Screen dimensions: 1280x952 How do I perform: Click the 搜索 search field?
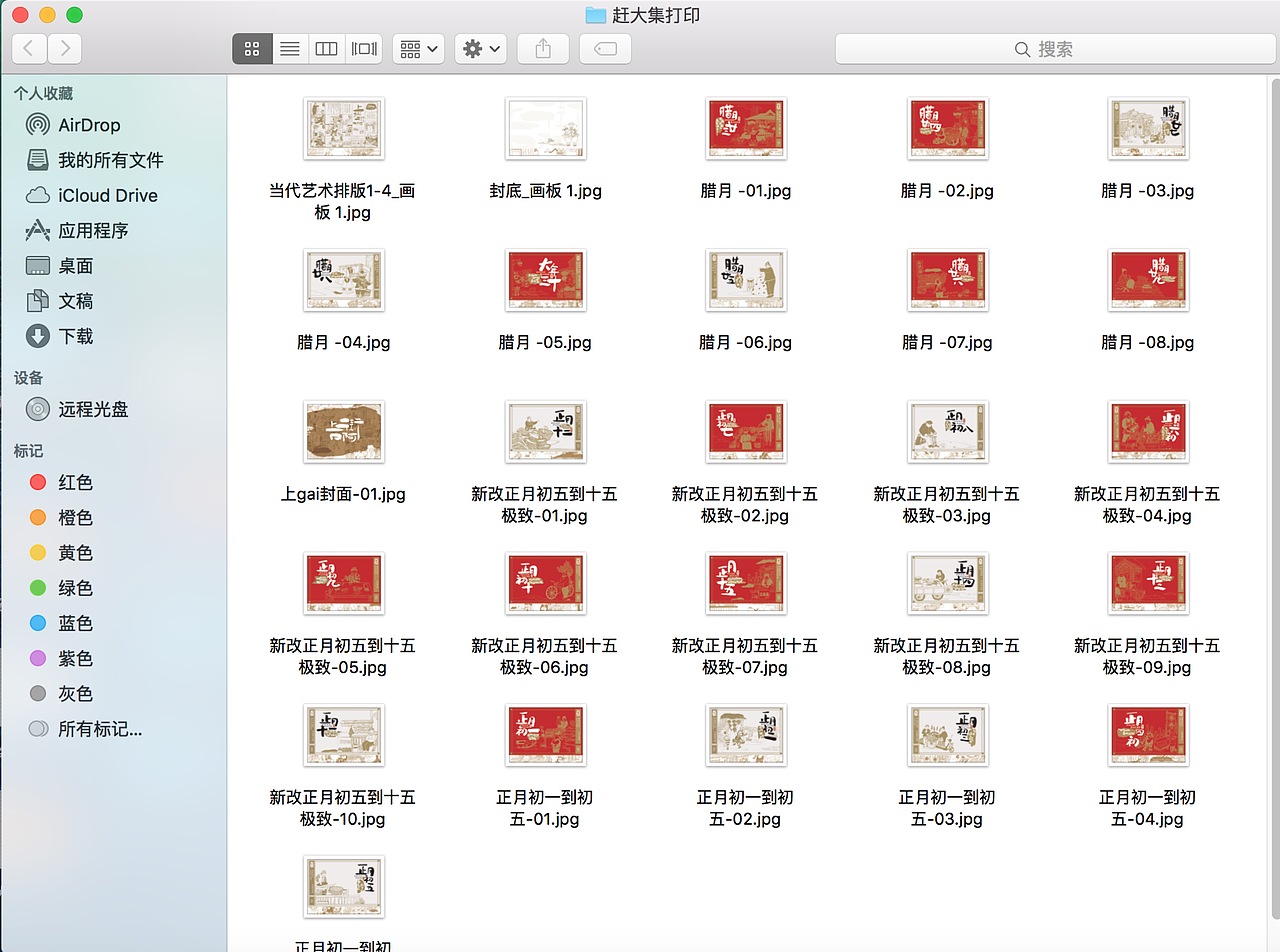click(x=1056, y=48)
